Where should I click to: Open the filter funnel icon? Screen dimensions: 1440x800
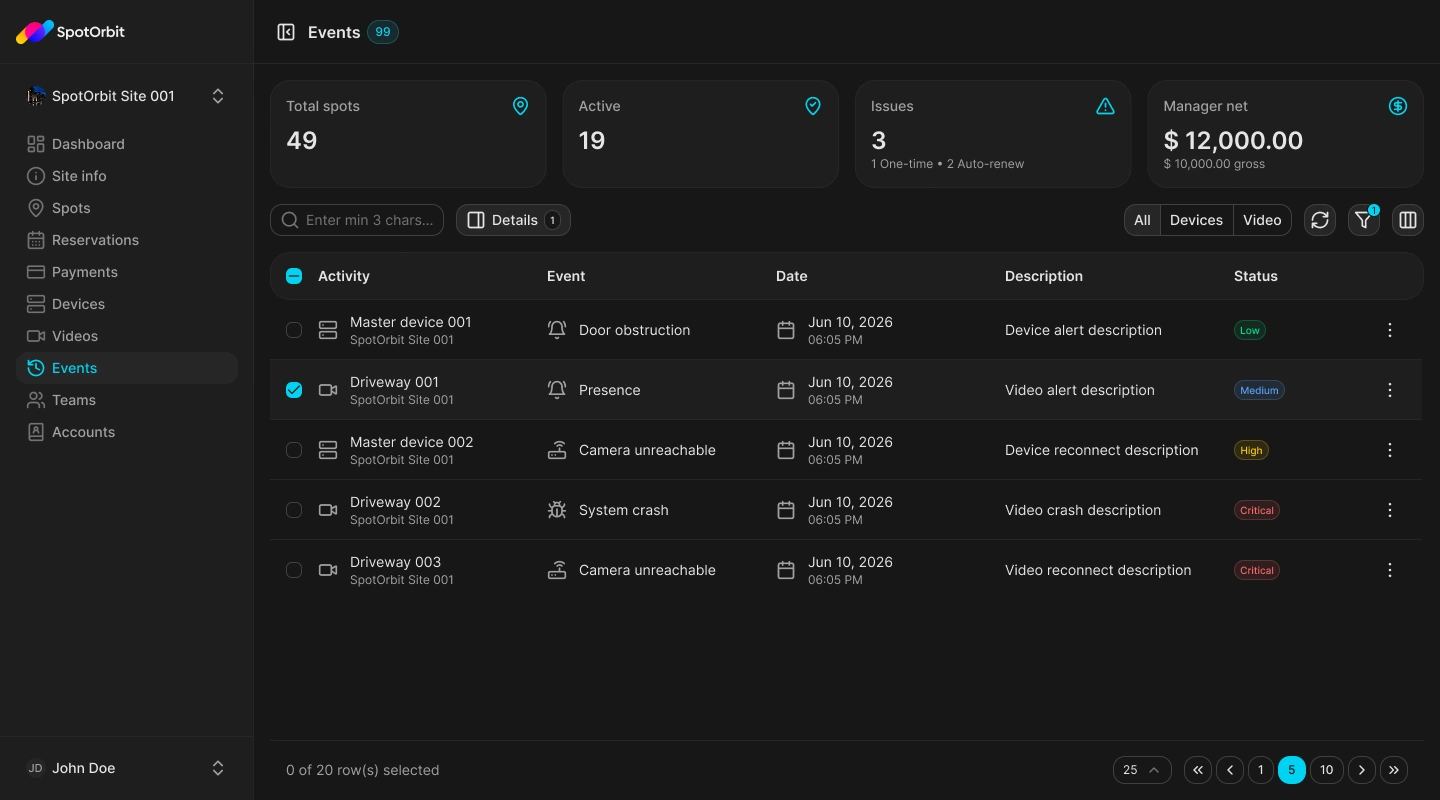[1364, 220]
